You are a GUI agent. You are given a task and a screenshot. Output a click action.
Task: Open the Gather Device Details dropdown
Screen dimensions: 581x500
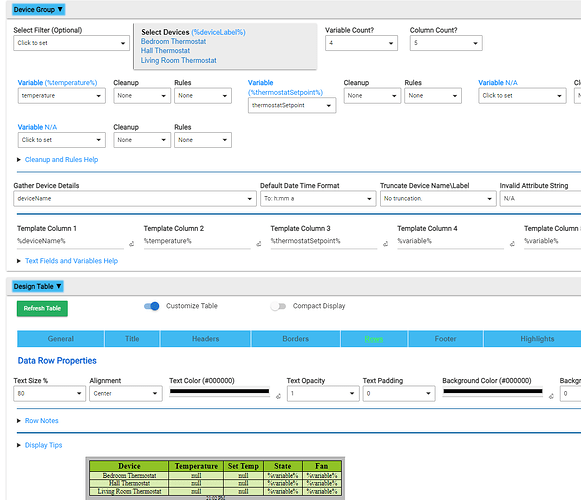pos(135,199)
